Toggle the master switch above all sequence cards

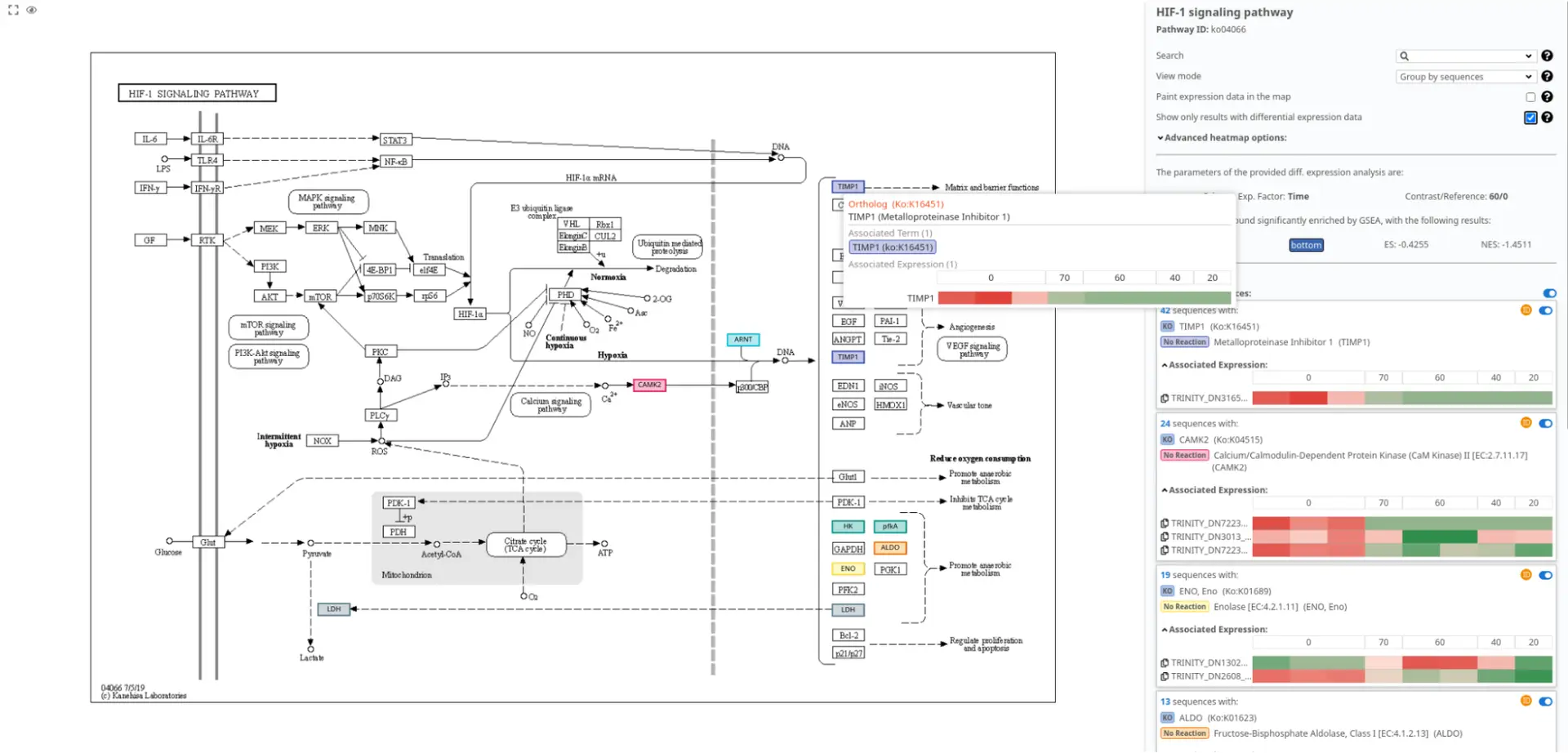1549,293
